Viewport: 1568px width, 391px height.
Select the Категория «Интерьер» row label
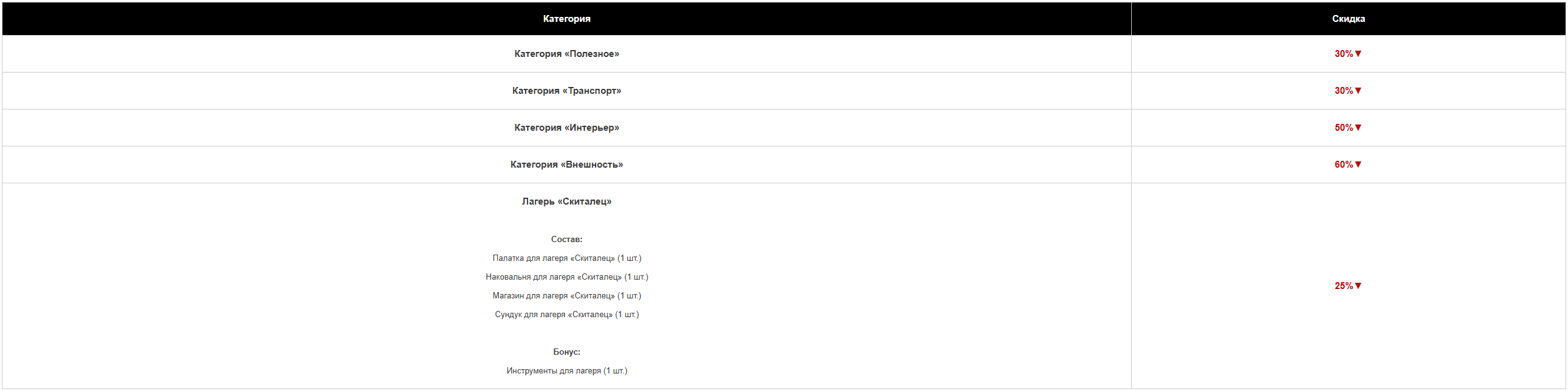566,128
